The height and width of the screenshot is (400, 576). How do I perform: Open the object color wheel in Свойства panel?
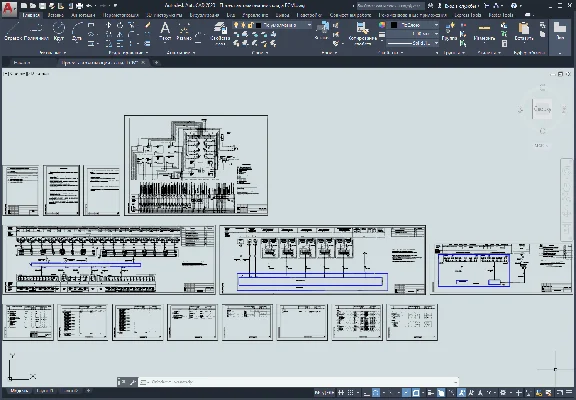382,25
